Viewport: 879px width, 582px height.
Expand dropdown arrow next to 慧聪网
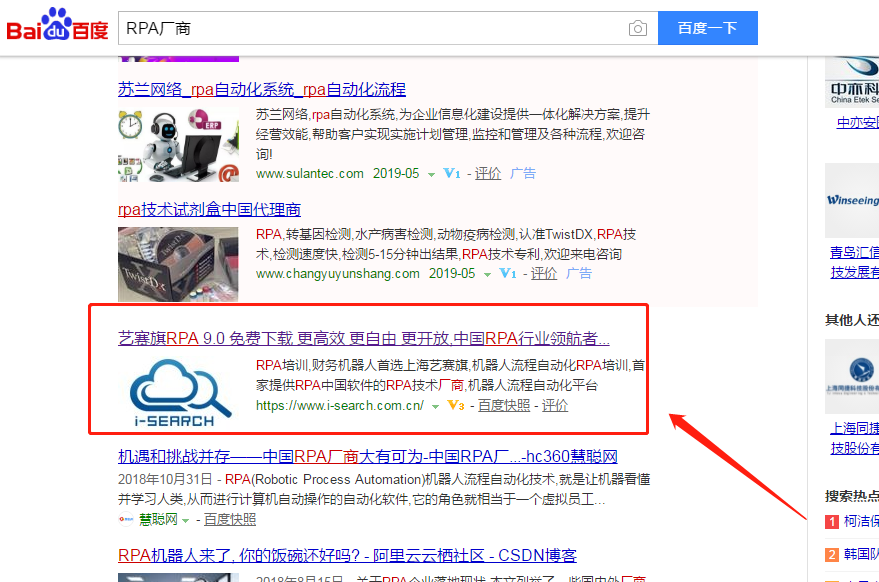[x=186, y=521]
